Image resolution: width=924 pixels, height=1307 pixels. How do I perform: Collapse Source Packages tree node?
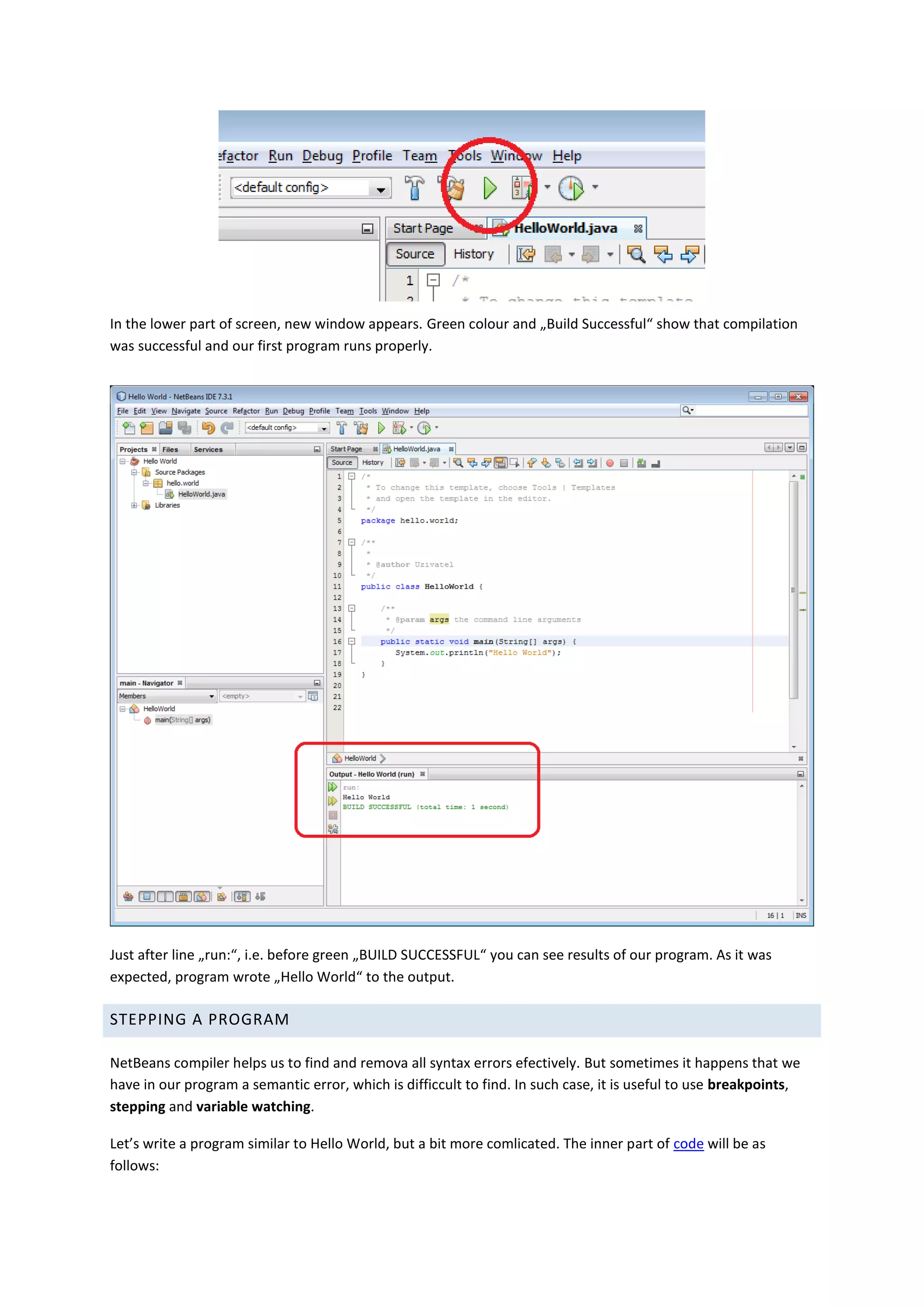coord(134,473)
